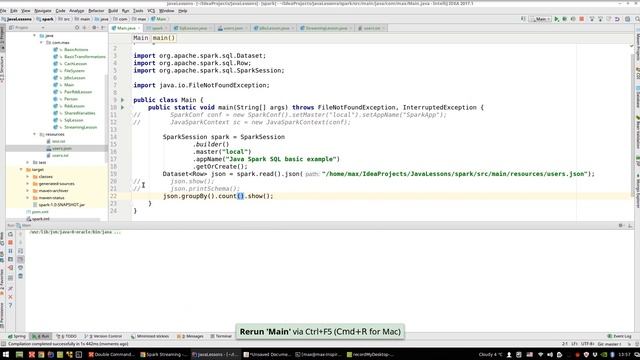
Task: Select the SqlLesson class in the project tree
Action: coord(73,120)
